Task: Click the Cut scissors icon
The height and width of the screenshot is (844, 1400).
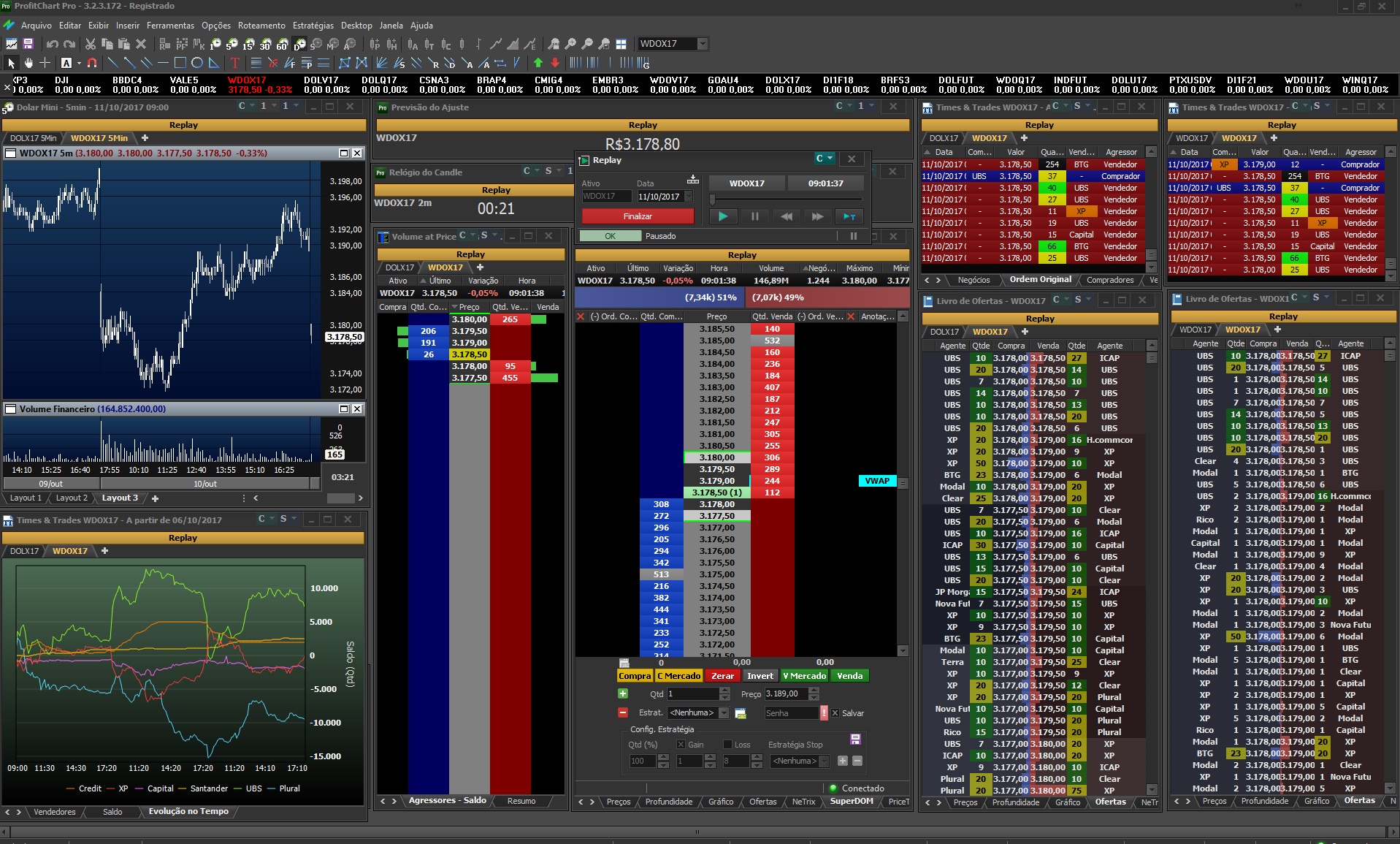Action: pos(91,44)
